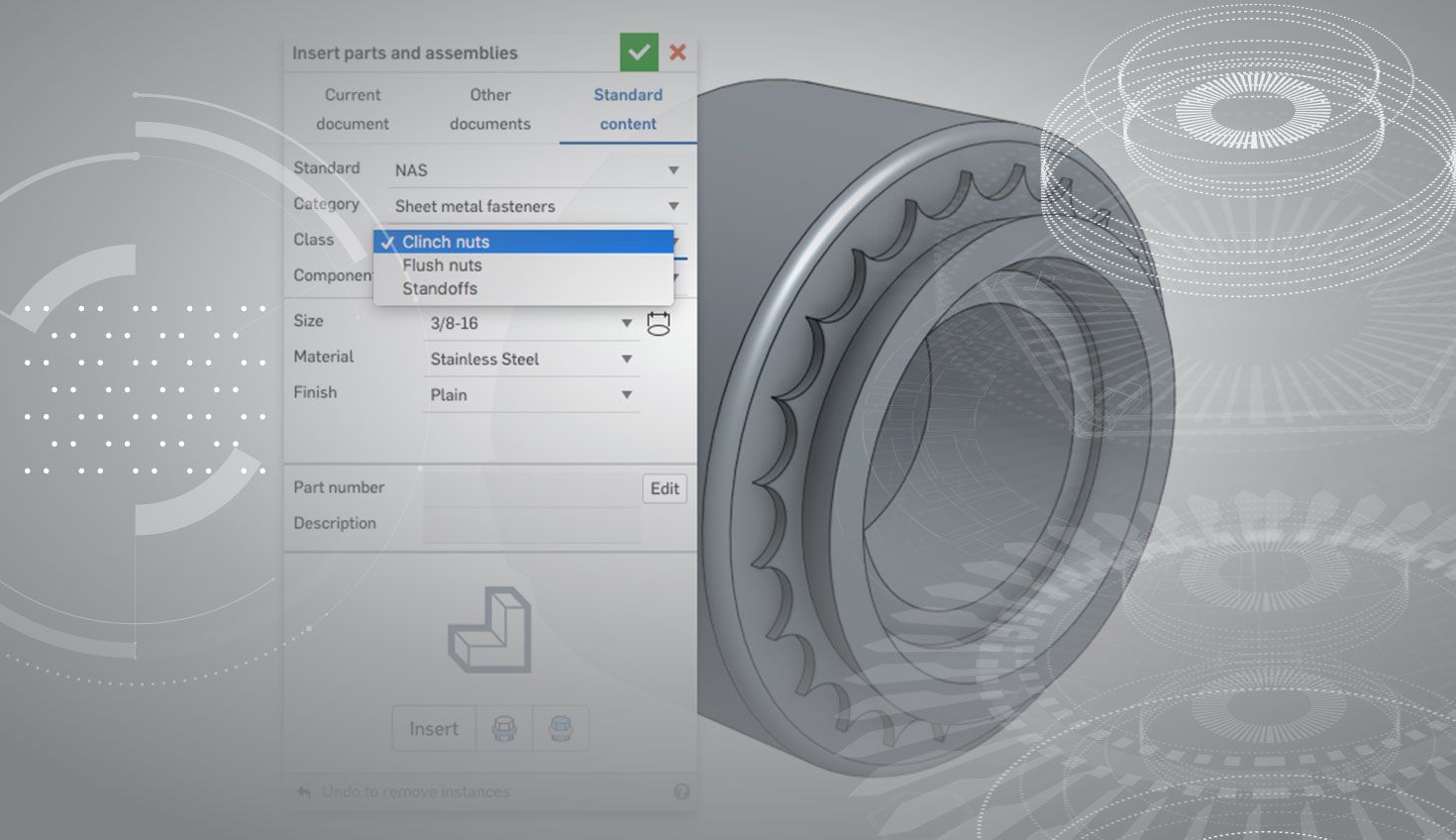
Task: Click the first fastener icon next to Insert
Action: coord(504,729)
